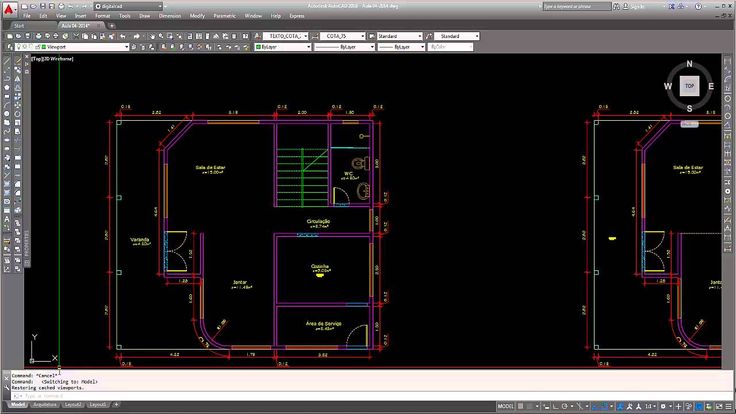This screenshot has width=736, height=414.
Task: Open the File menu
Action: [x=27, y=16]
